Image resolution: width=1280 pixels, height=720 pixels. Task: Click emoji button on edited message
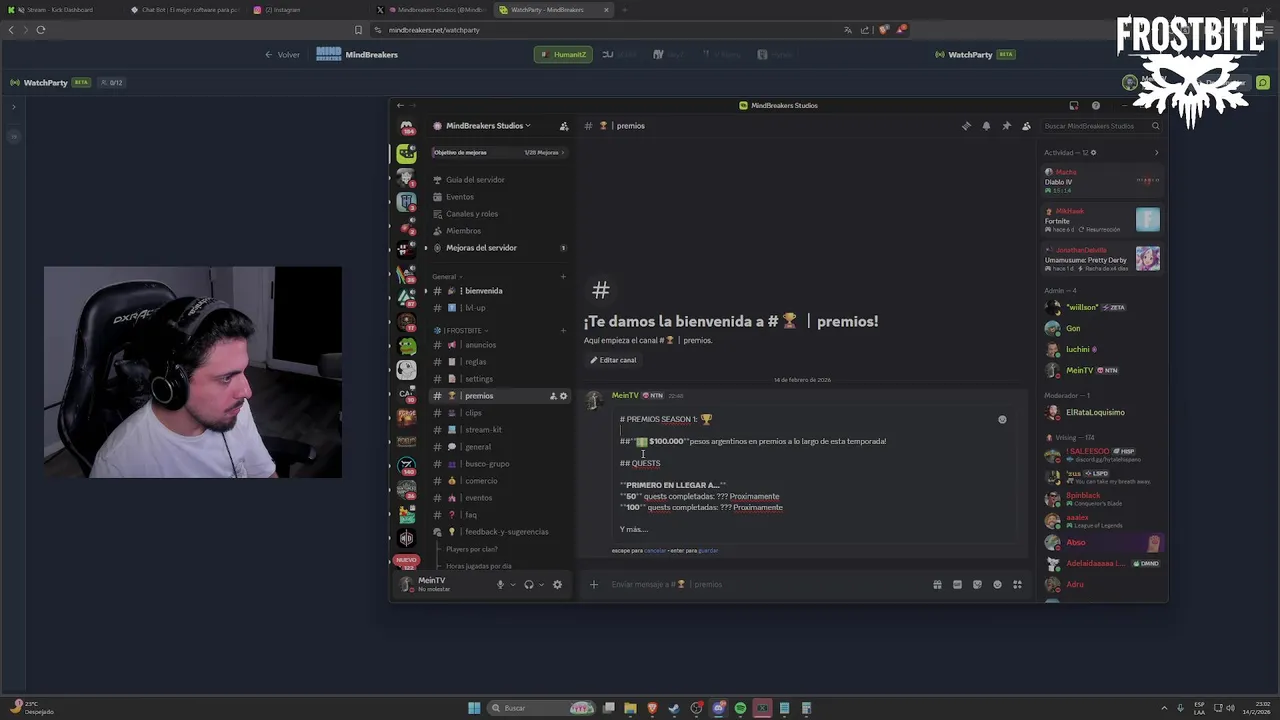[x=1002, y=420]
